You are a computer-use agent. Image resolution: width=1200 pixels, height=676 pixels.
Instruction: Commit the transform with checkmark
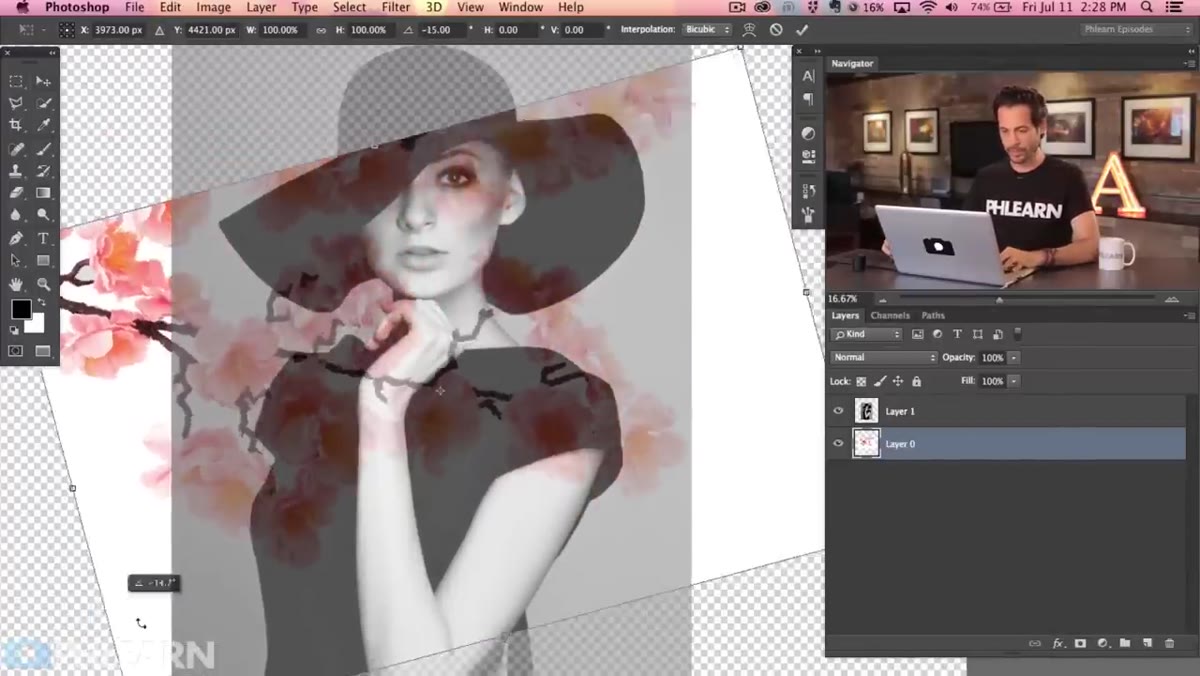[802, 30]
